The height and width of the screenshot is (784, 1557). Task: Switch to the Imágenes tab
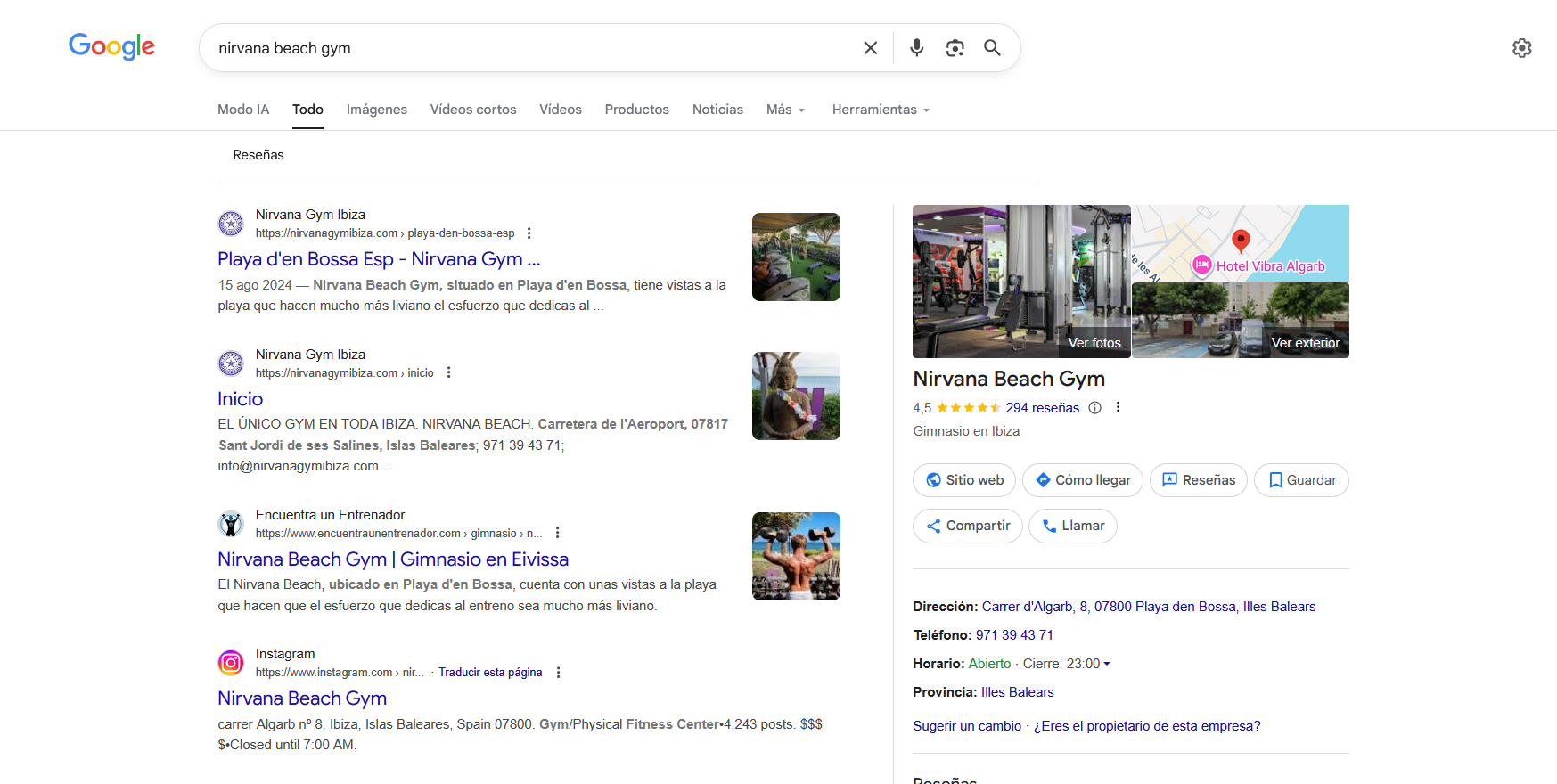point(376,110)
